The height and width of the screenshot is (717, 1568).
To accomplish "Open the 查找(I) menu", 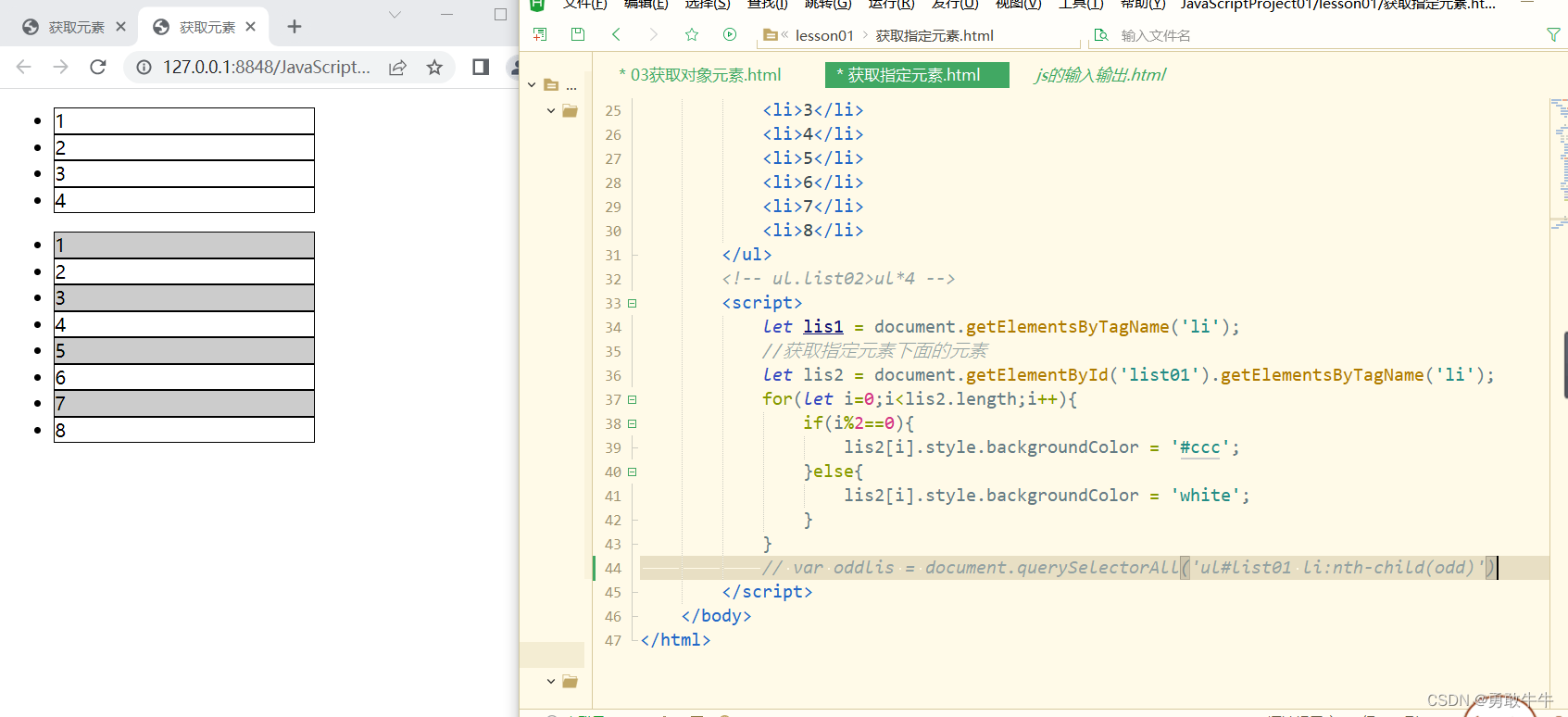I will click(768, 5).
